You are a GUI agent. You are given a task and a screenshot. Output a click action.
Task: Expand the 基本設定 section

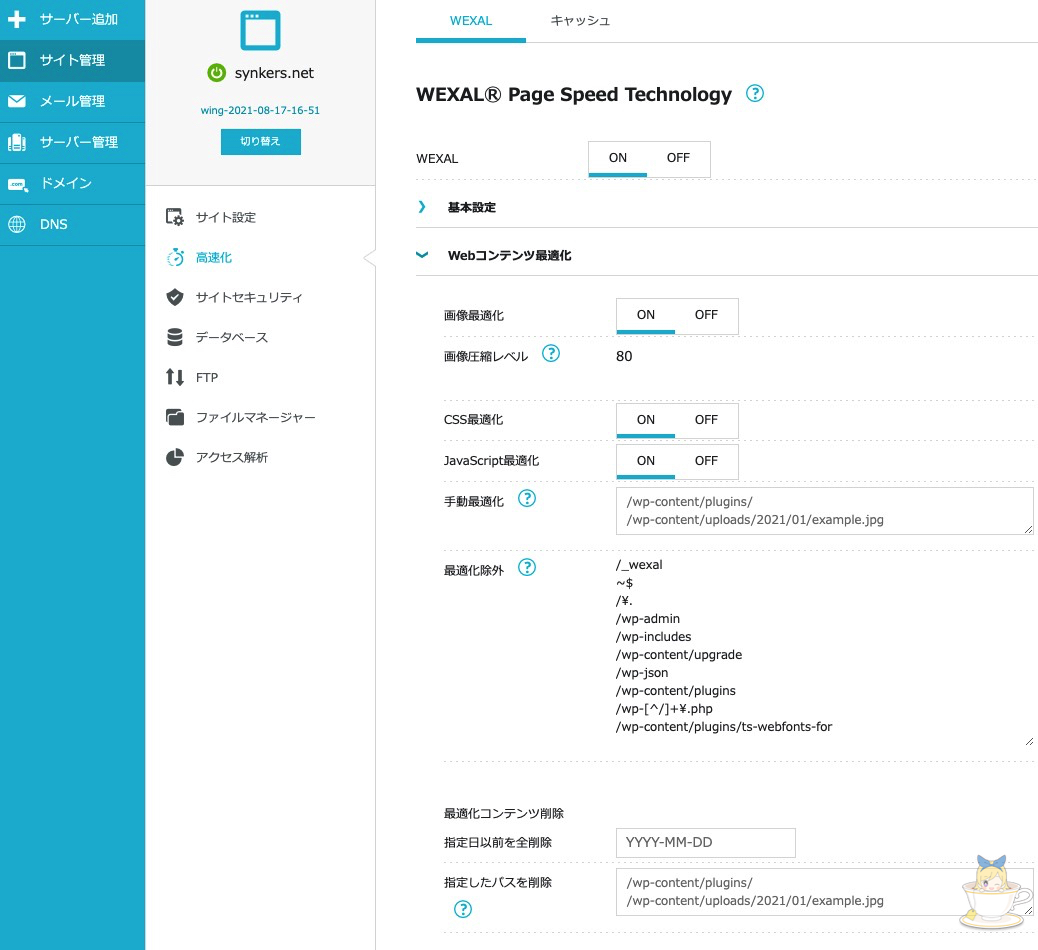[471, 208]
